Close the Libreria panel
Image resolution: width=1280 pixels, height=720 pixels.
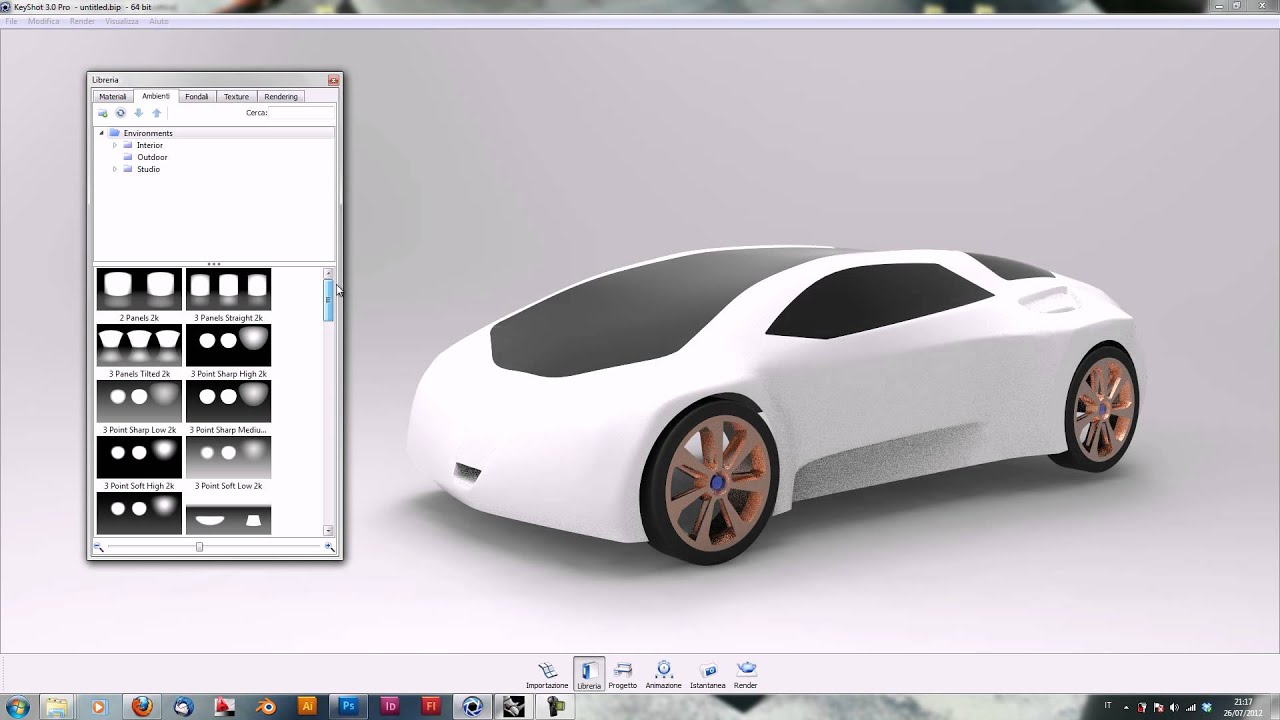point(333,80)
